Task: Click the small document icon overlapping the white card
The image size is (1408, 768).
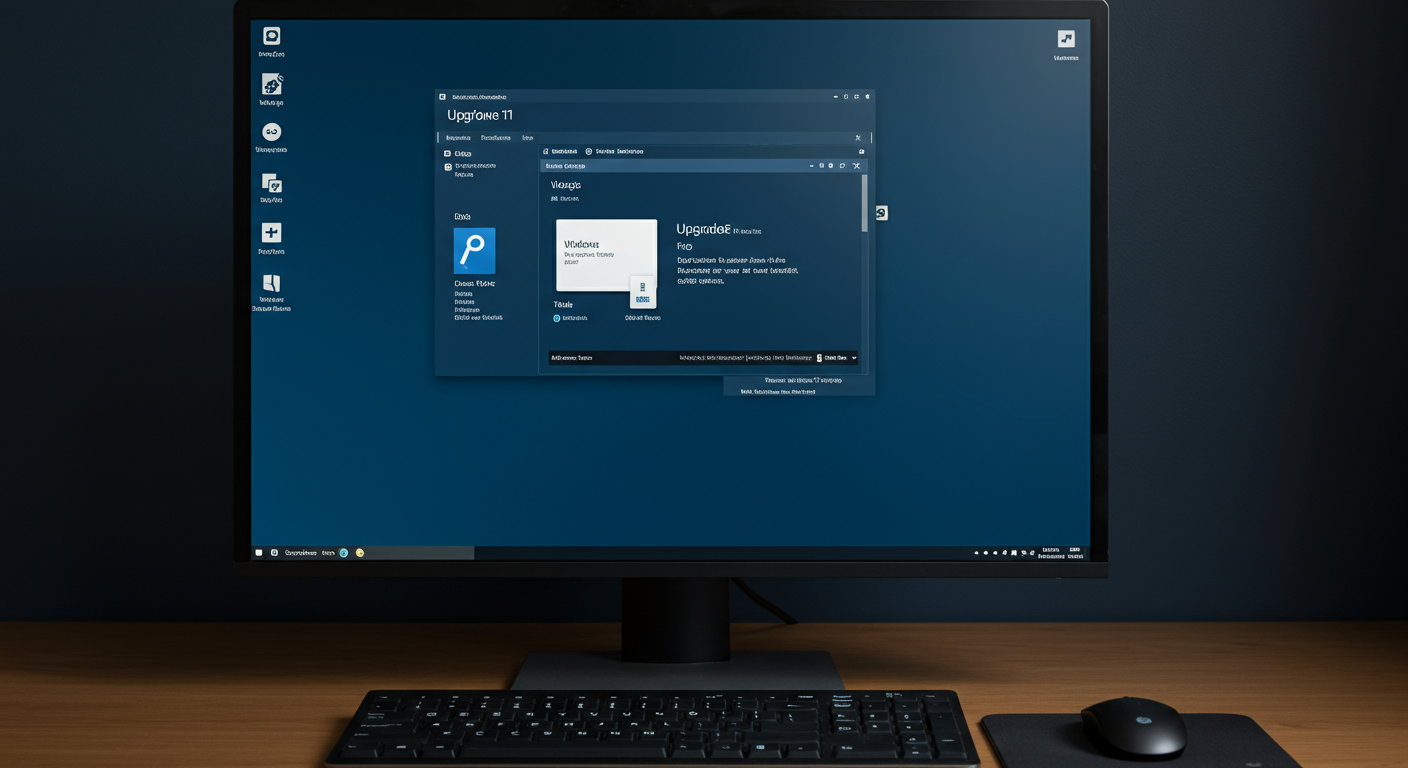Action: click(x=643, y=292)
